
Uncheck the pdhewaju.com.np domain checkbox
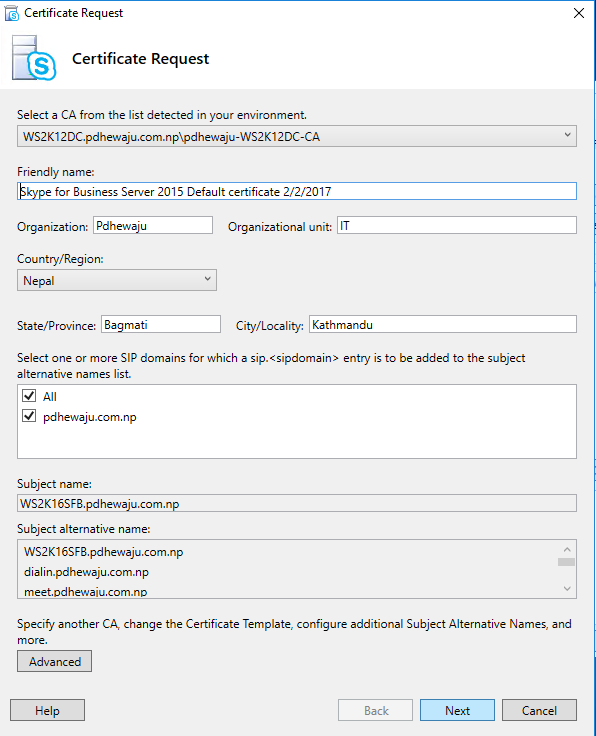click(29, 416)
